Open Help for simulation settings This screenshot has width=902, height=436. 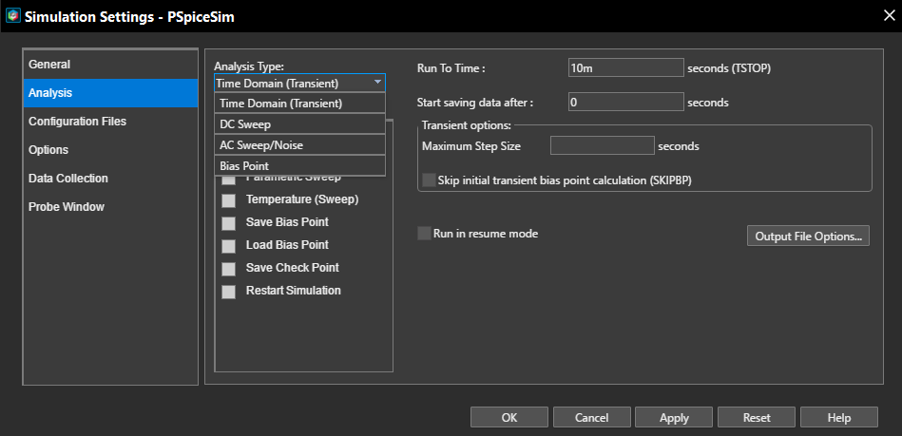pos(839,418)
